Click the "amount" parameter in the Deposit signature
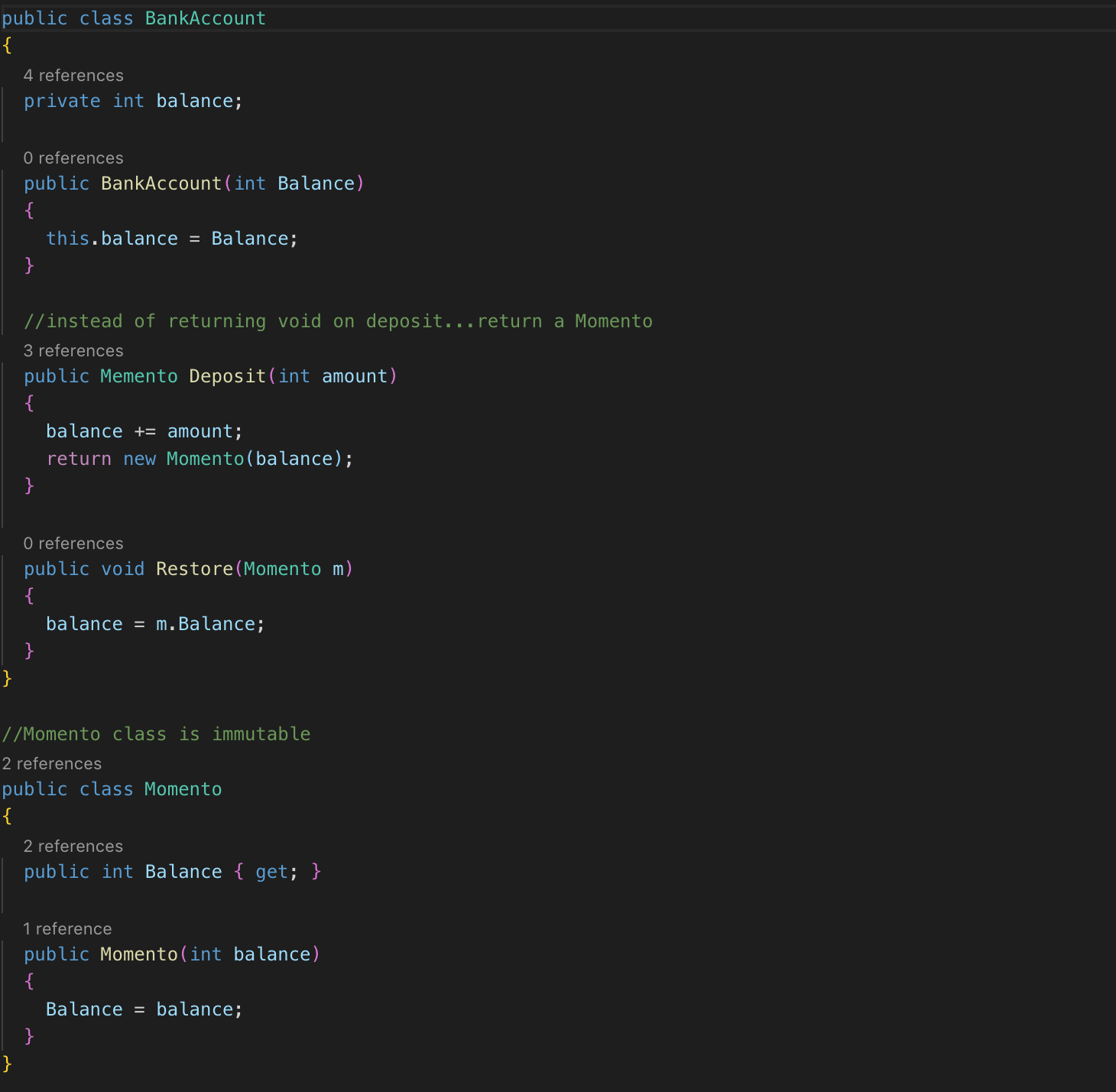 click(x=355, y=376)
